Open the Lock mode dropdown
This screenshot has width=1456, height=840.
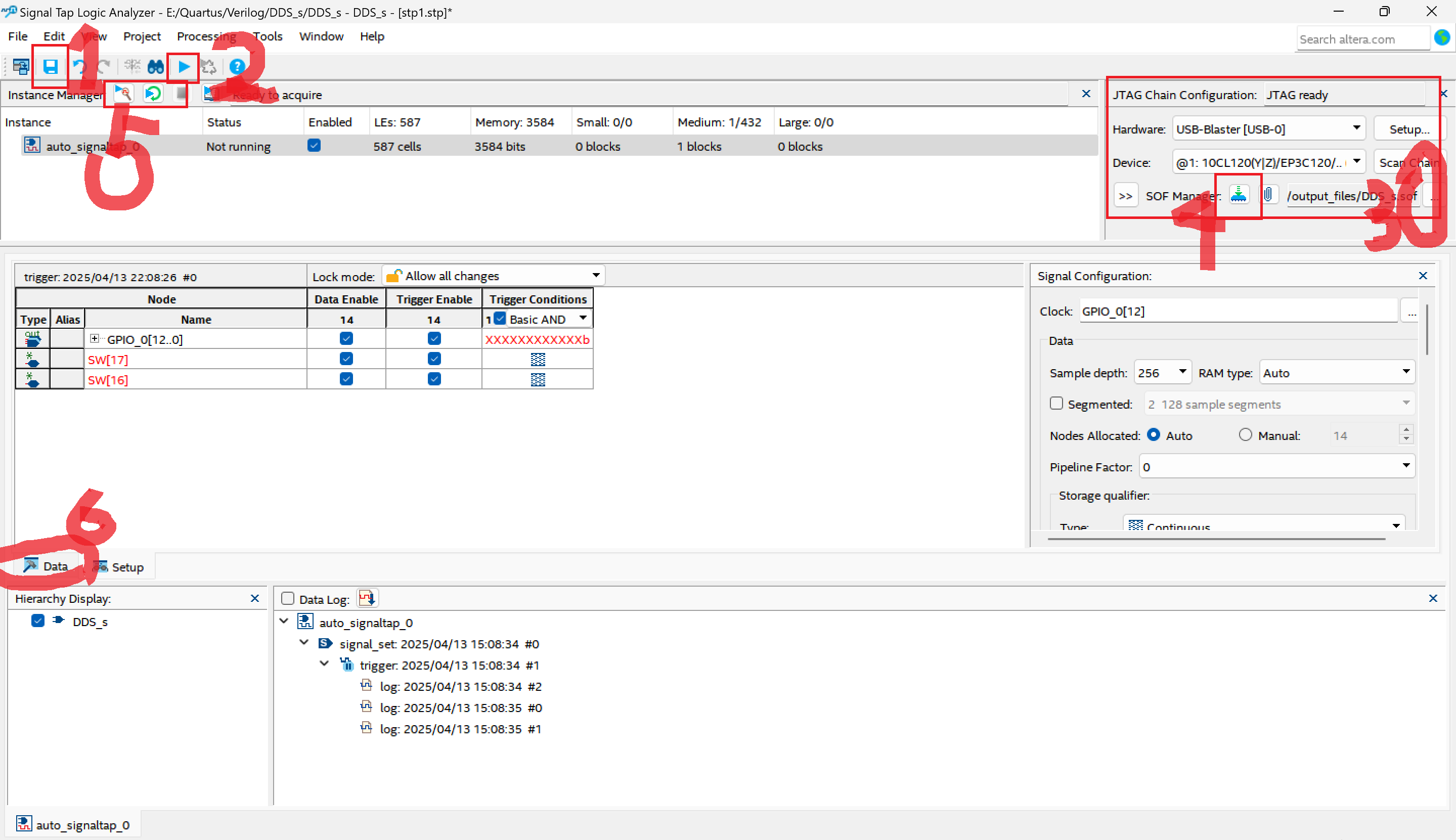494,276
